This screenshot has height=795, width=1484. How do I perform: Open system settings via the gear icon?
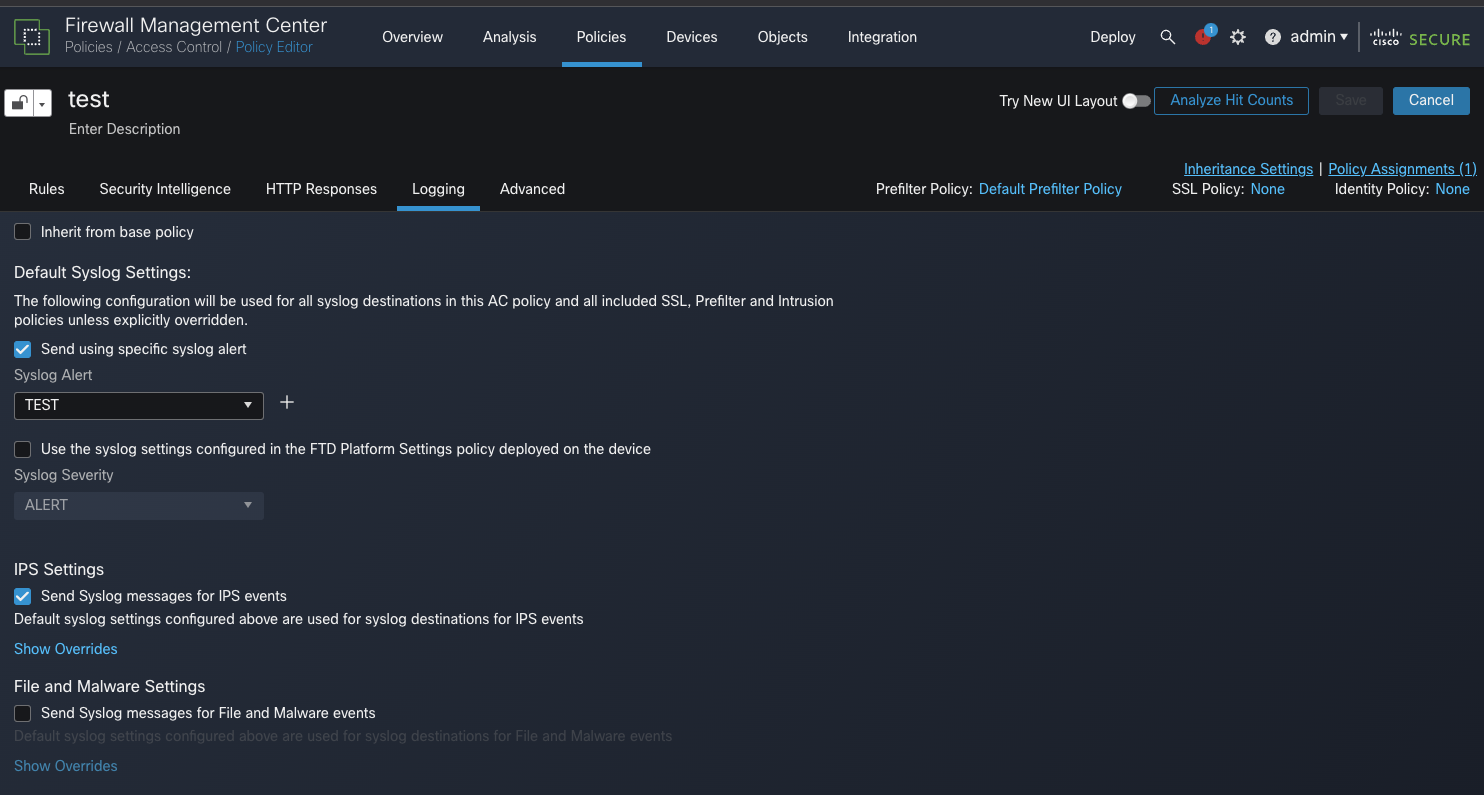click(1238, 37)
